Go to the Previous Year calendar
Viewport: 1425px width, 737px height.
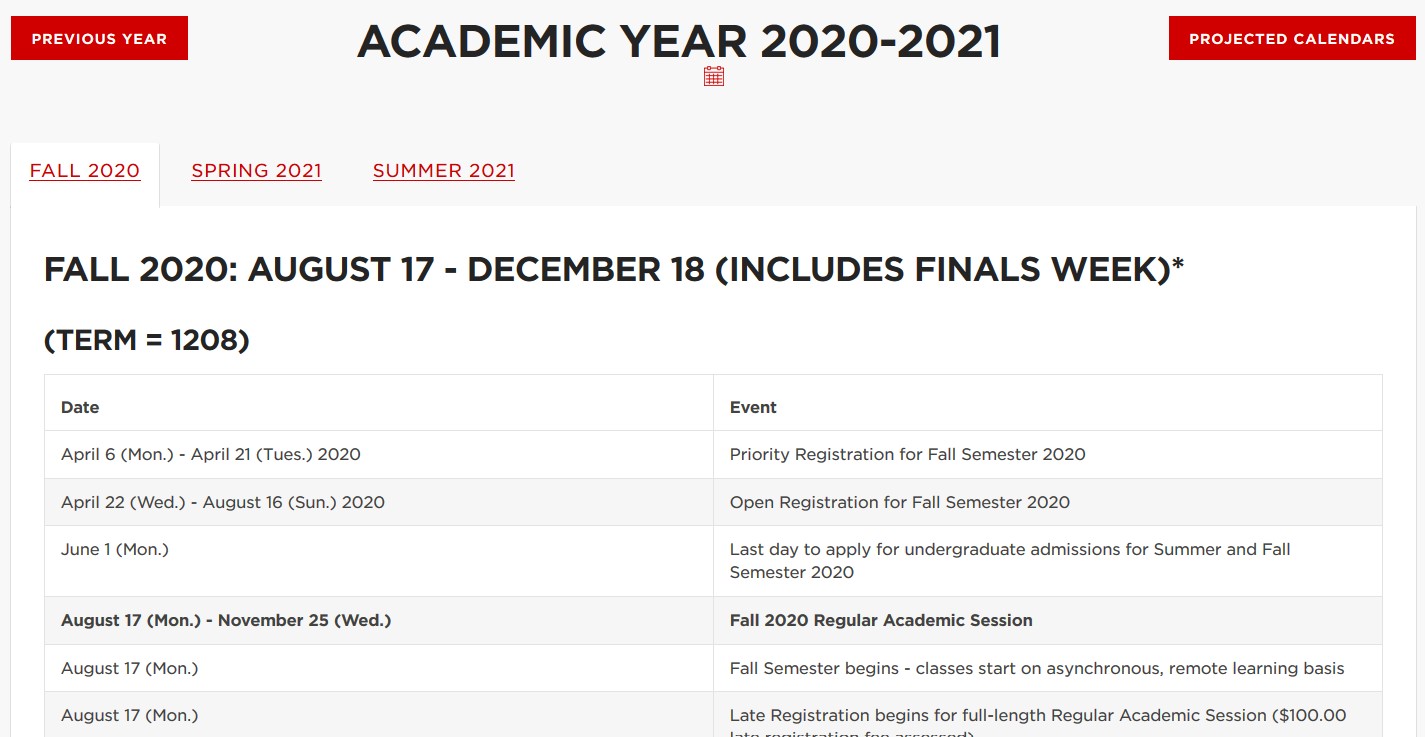[99, 39]
